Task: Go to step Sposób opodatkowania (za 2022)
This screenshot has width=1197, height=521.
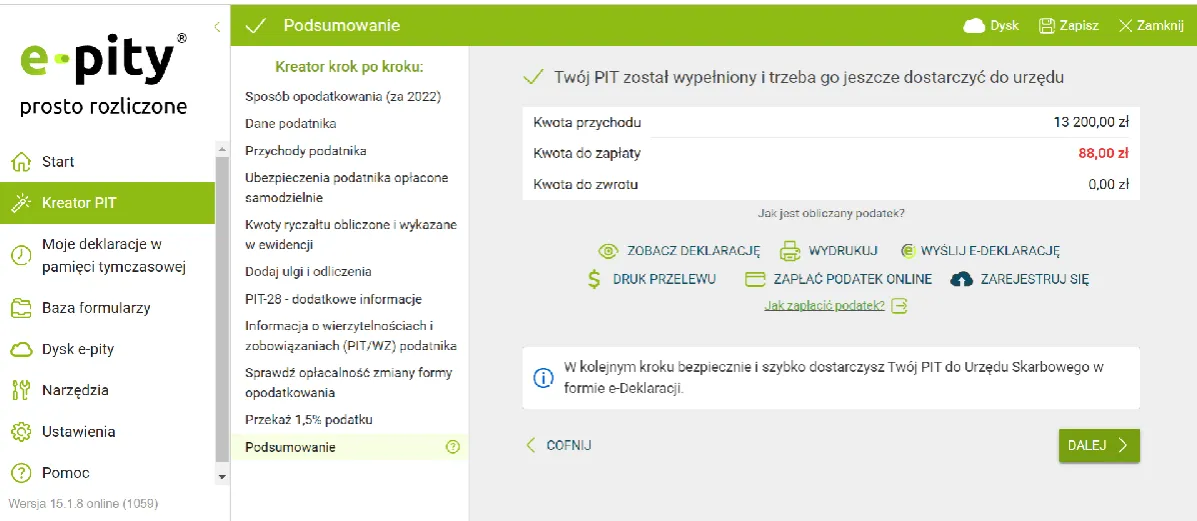Action: click(x=344, y=97)
